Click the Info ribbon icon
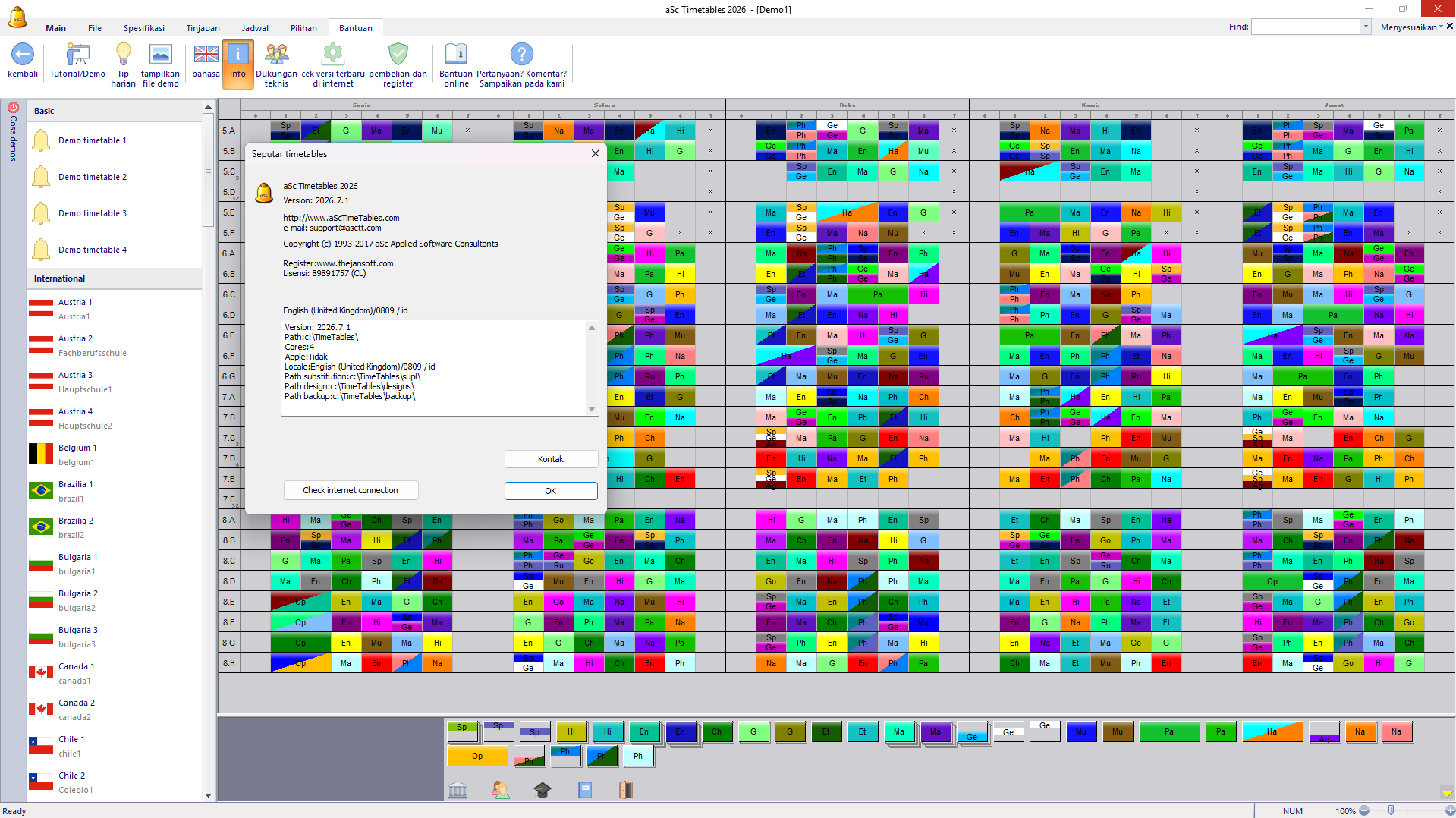This screenshot has width=1456, height=818. pos(237,55)
